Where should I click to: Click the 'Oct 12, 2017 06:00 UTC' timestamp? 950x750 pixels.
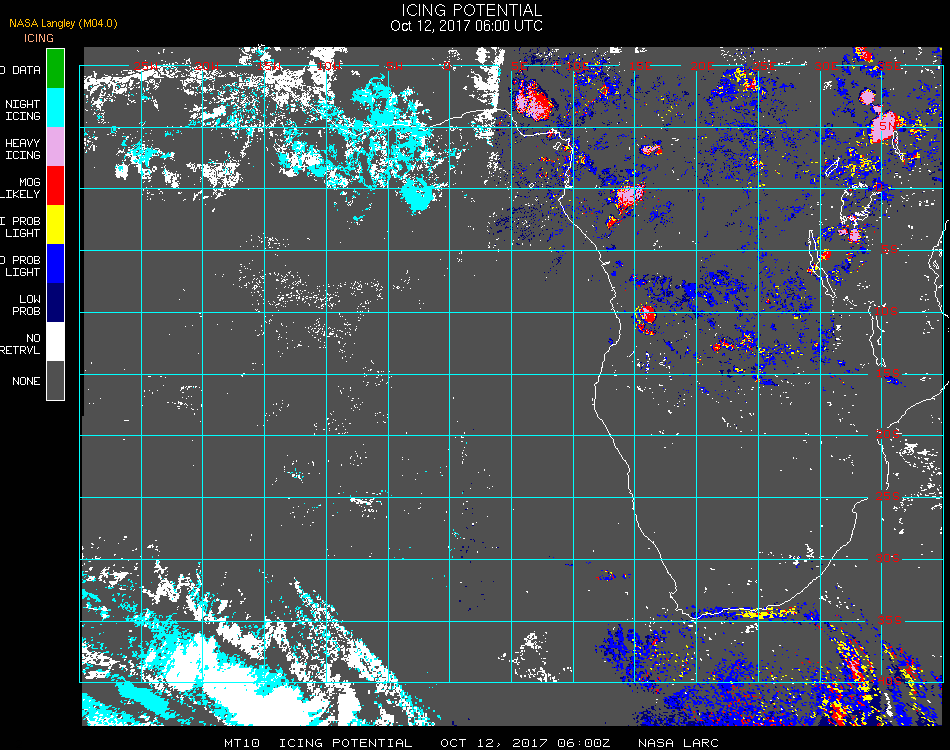click(467, 26)
